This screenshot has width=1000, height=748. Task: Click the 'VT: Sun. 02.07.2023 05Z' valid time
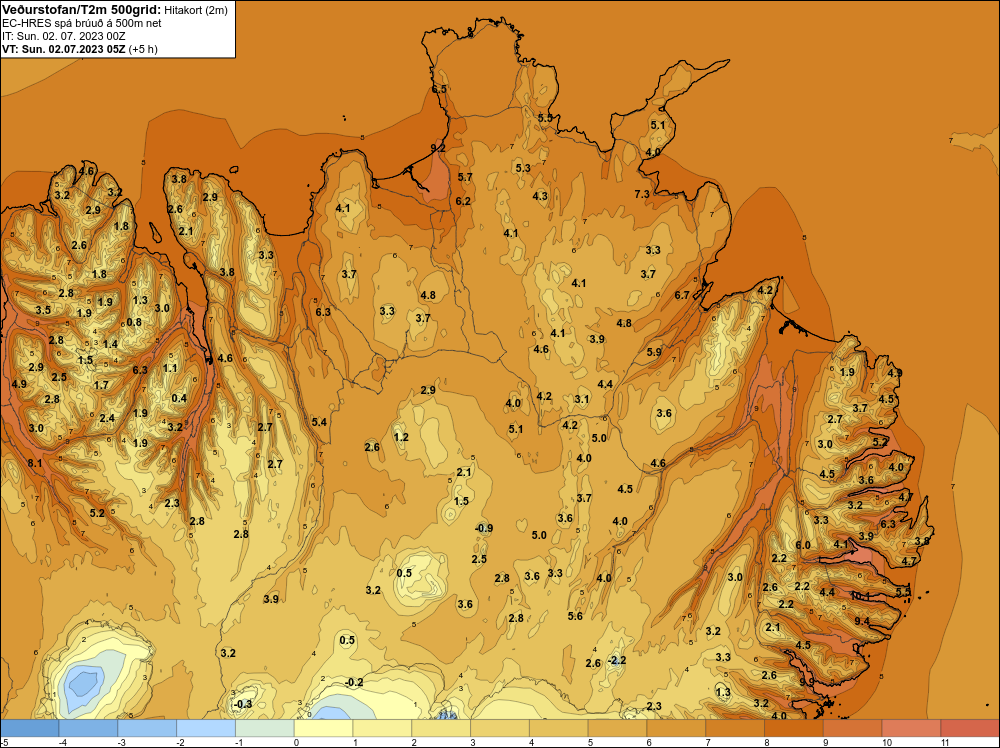pyautogui.click(x=64, y=49)
